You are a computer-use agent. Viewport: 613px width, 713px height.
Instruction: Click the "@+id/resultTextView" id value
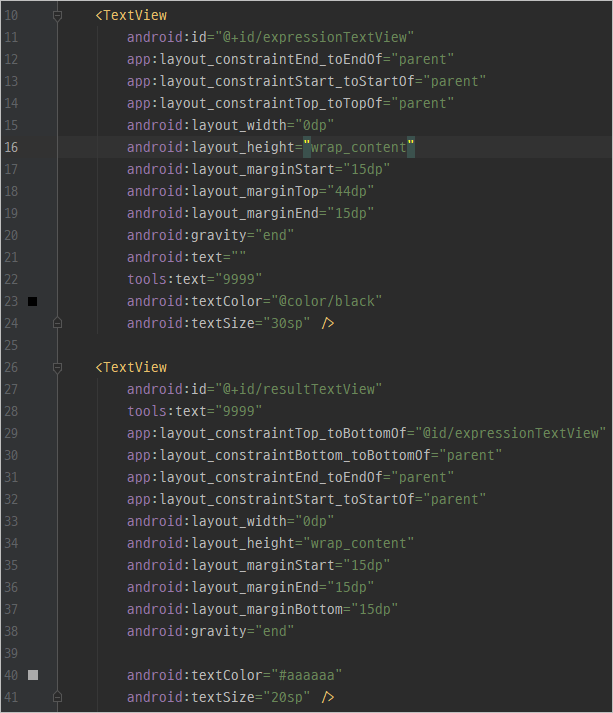(x=298, y=389)
